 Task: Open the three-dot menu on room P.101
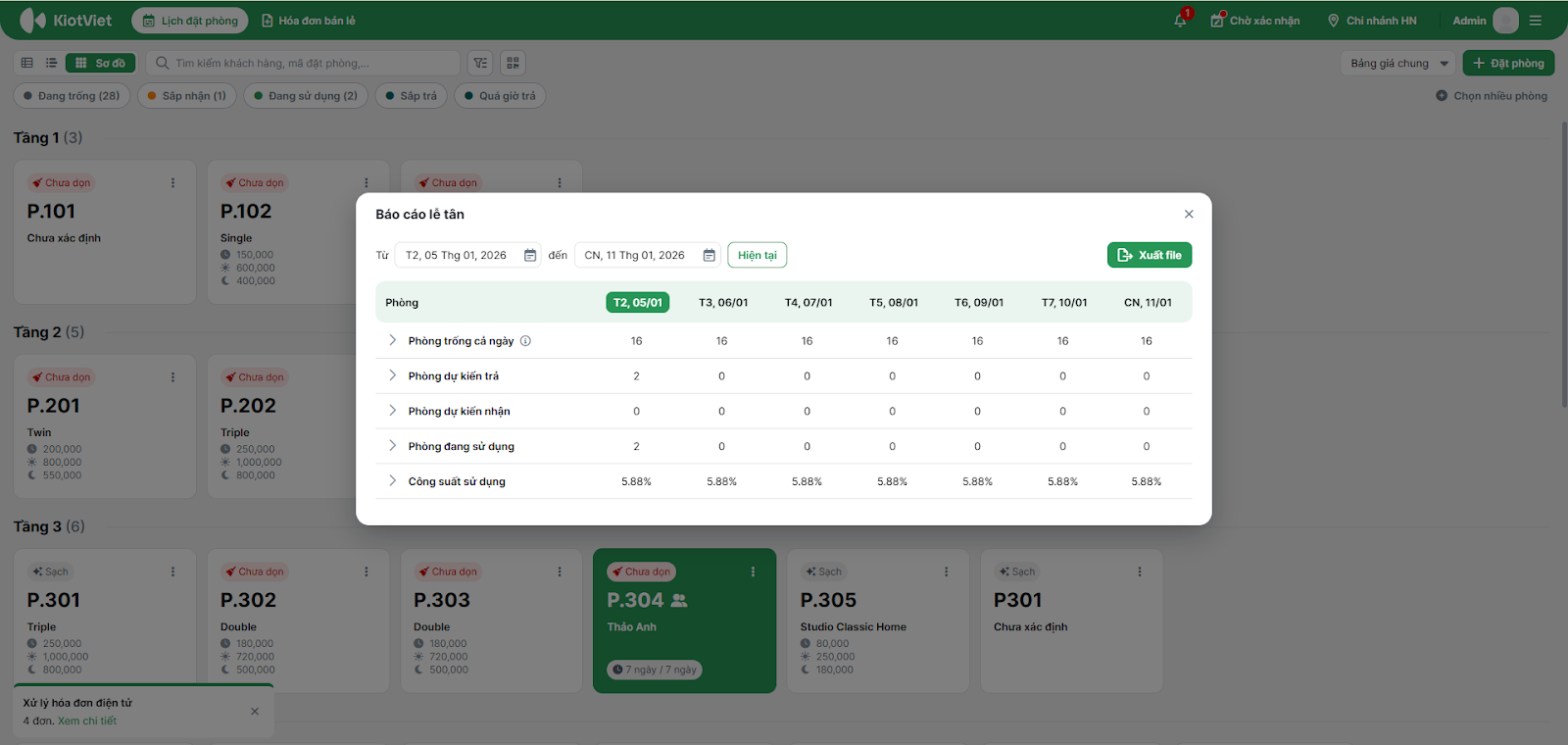[x=173, y=183]
